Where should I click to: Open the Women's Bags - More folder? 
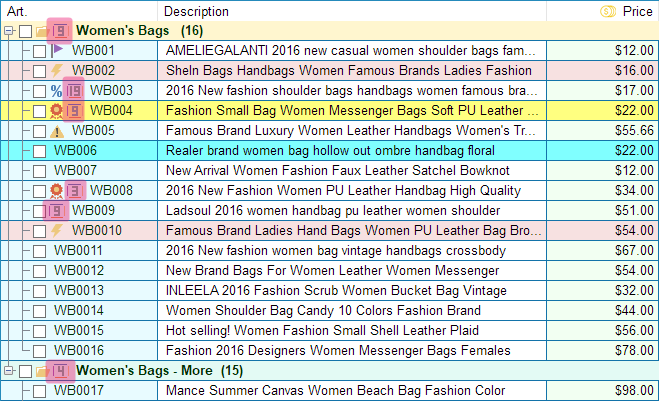(42, 371)
